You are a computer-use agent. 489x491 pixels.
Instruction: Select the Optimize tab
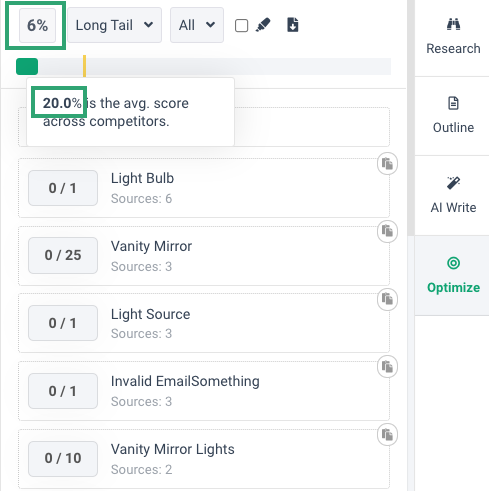[x=453, y=275]
